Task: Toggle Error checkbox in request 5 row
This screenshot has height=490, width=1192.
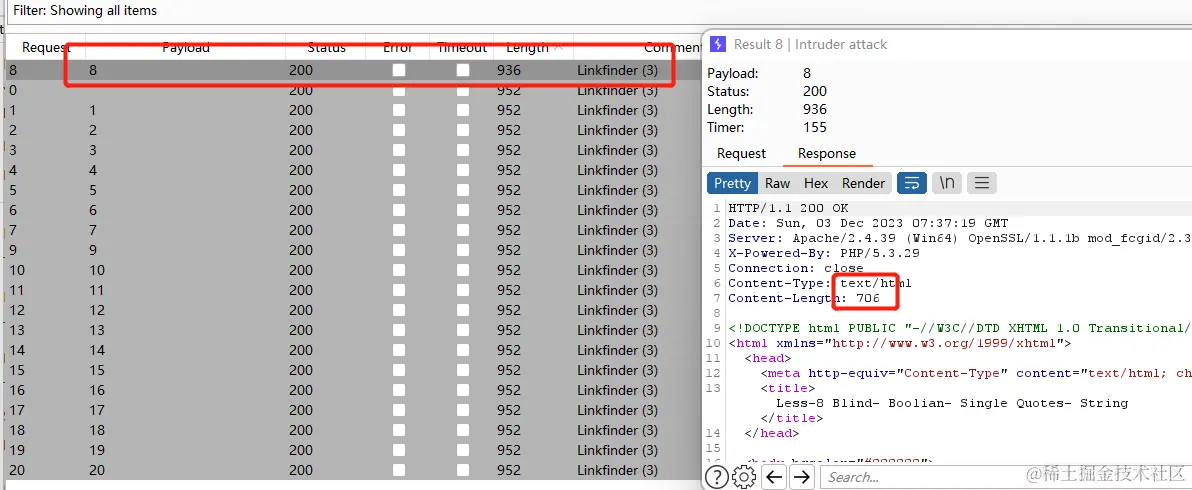Action: tap(398, 190)
